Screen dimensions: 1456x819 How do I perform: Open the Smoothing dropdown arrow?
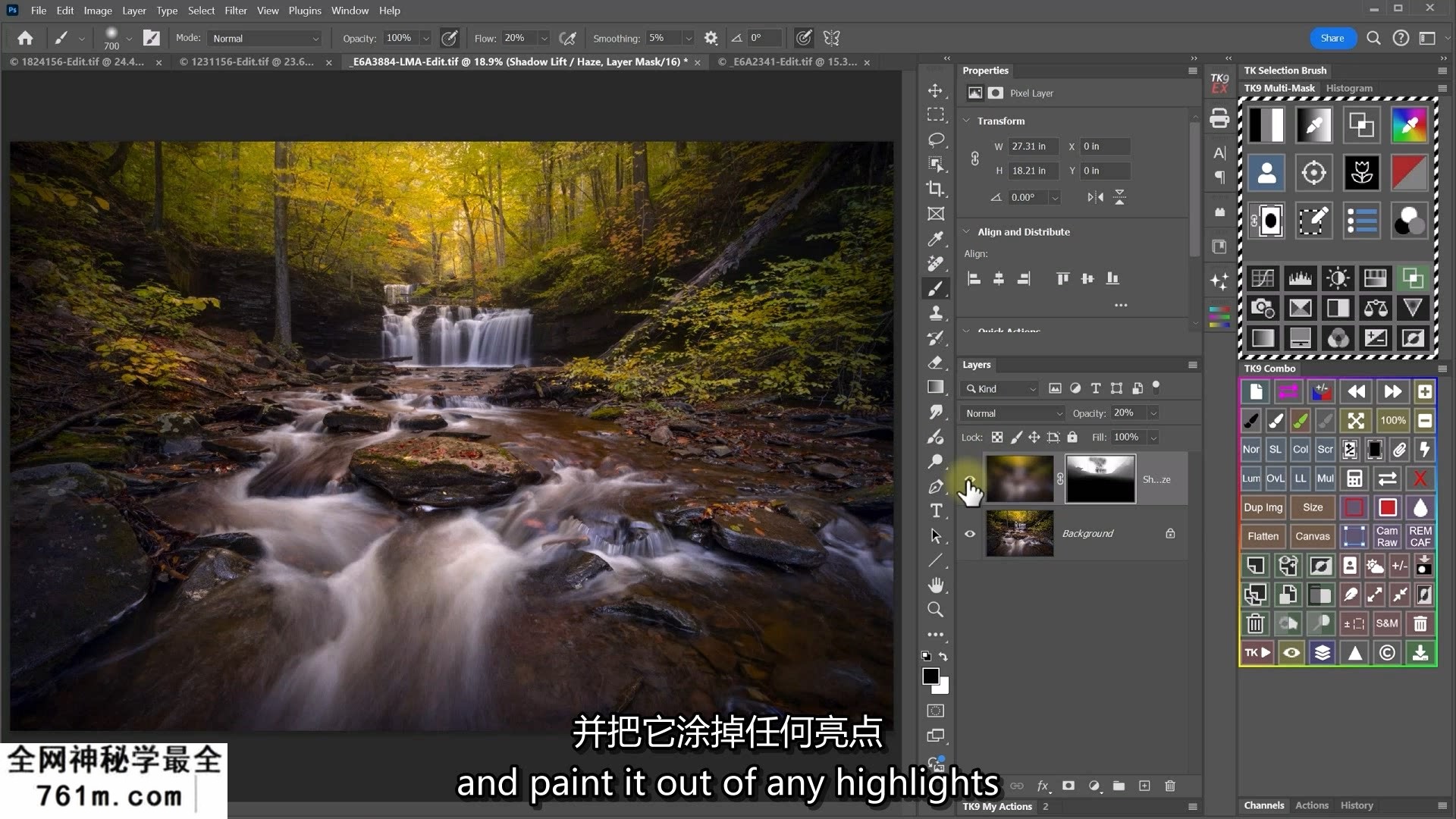(688, 38)
